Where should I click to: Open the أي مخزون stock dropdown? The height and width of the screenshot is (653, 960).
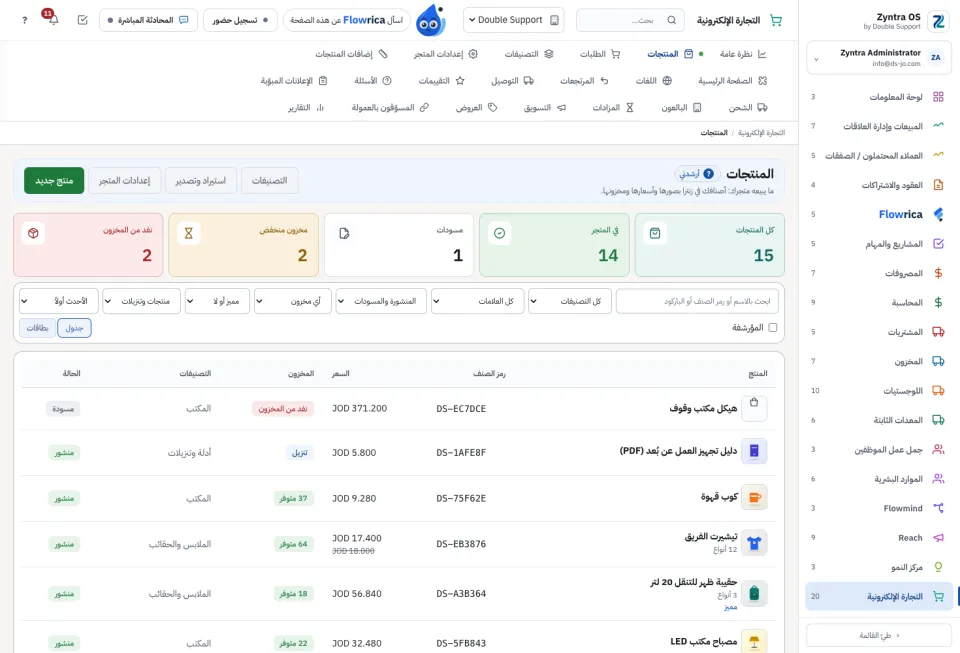coord(293,301)
